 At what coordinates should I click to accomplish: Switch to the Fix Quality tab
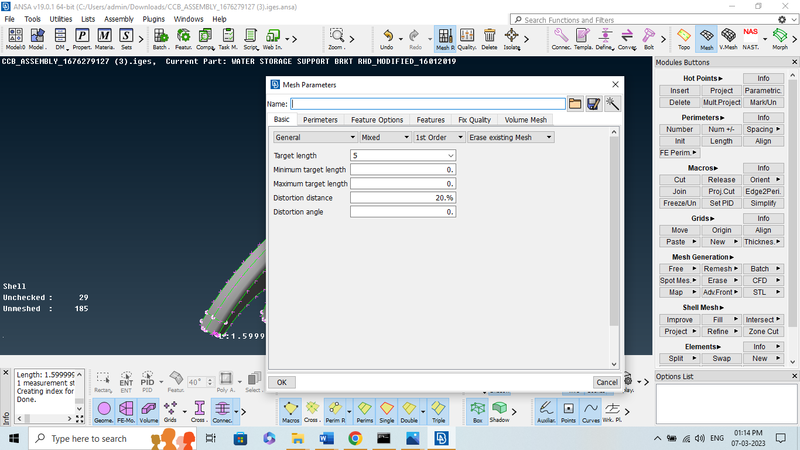point(474,120)
